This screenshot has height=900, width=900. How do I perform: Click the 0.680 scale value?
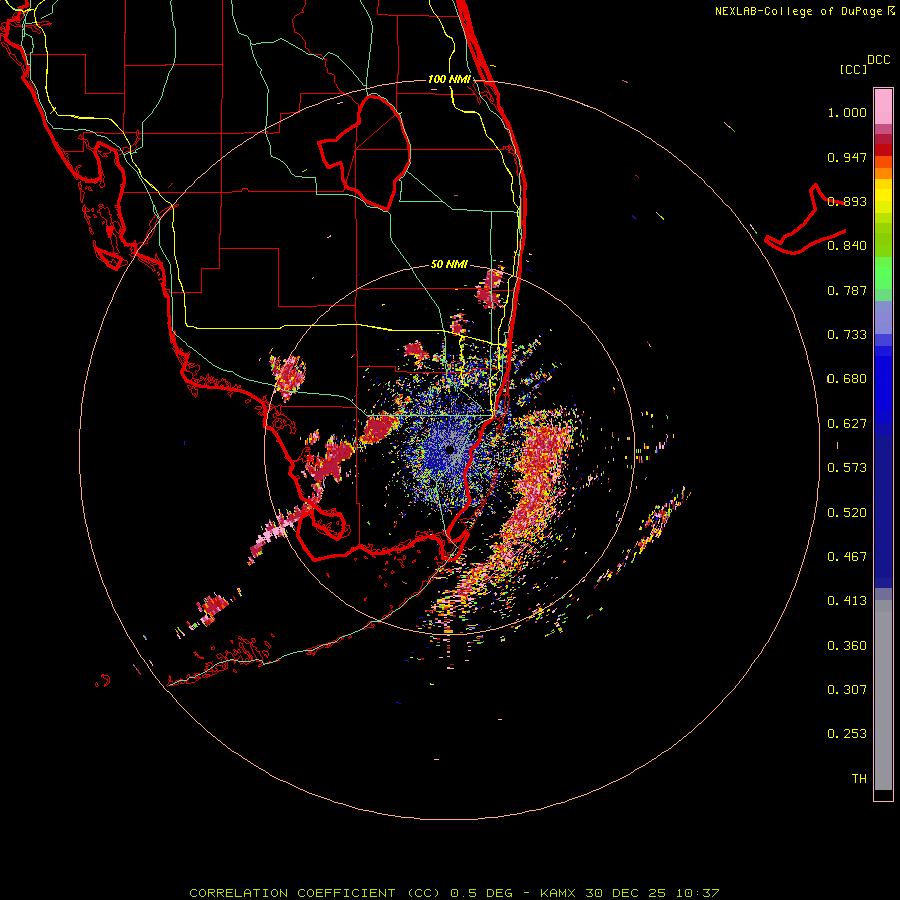click(x=847, y=379)
